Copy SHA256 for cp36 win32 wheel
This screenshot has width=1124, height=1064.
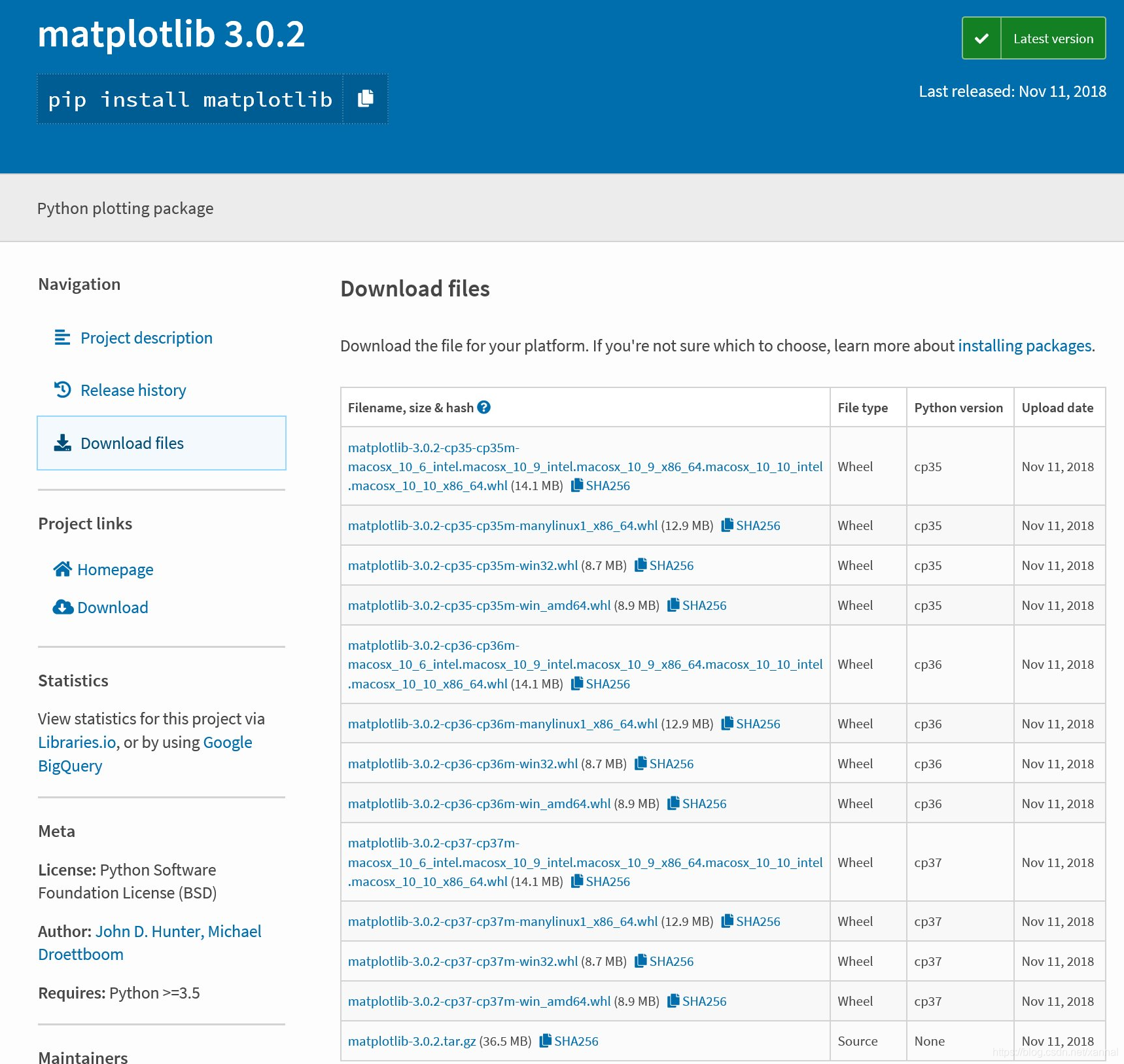pos(664,764)
